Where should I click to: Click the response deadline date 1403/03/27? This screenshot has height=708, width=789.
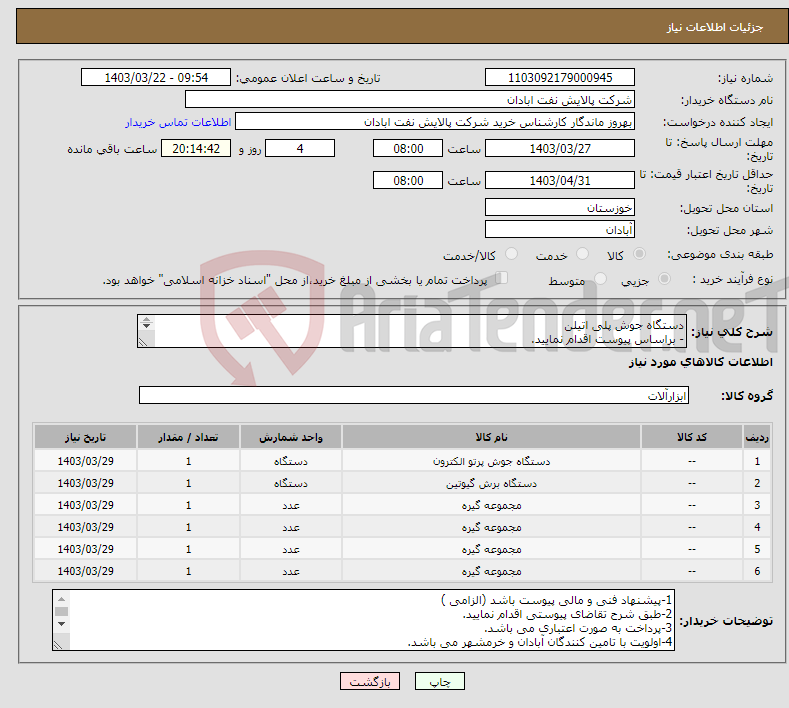point(560,148)
